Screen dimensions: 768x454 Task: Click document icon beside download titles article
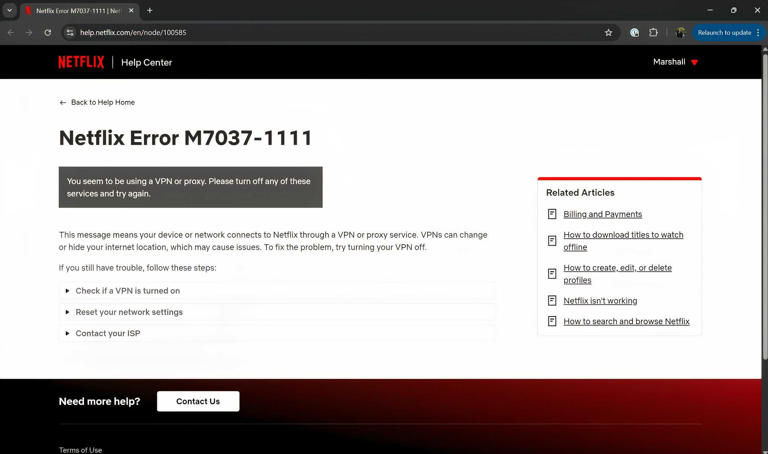pos(552,241)
